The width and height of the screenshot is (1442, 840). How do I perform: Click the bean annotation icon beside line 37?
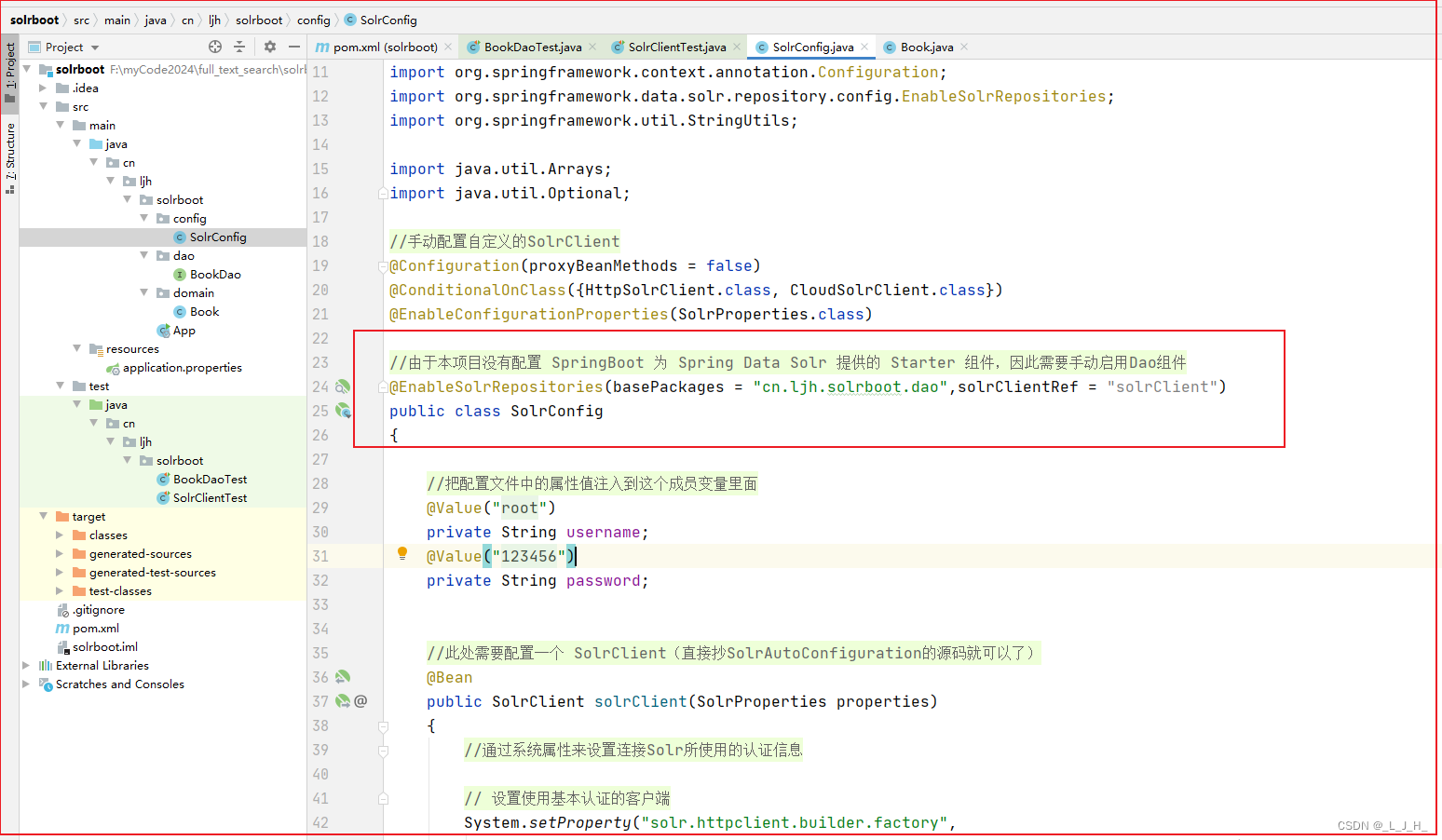(x=342, y=701)
